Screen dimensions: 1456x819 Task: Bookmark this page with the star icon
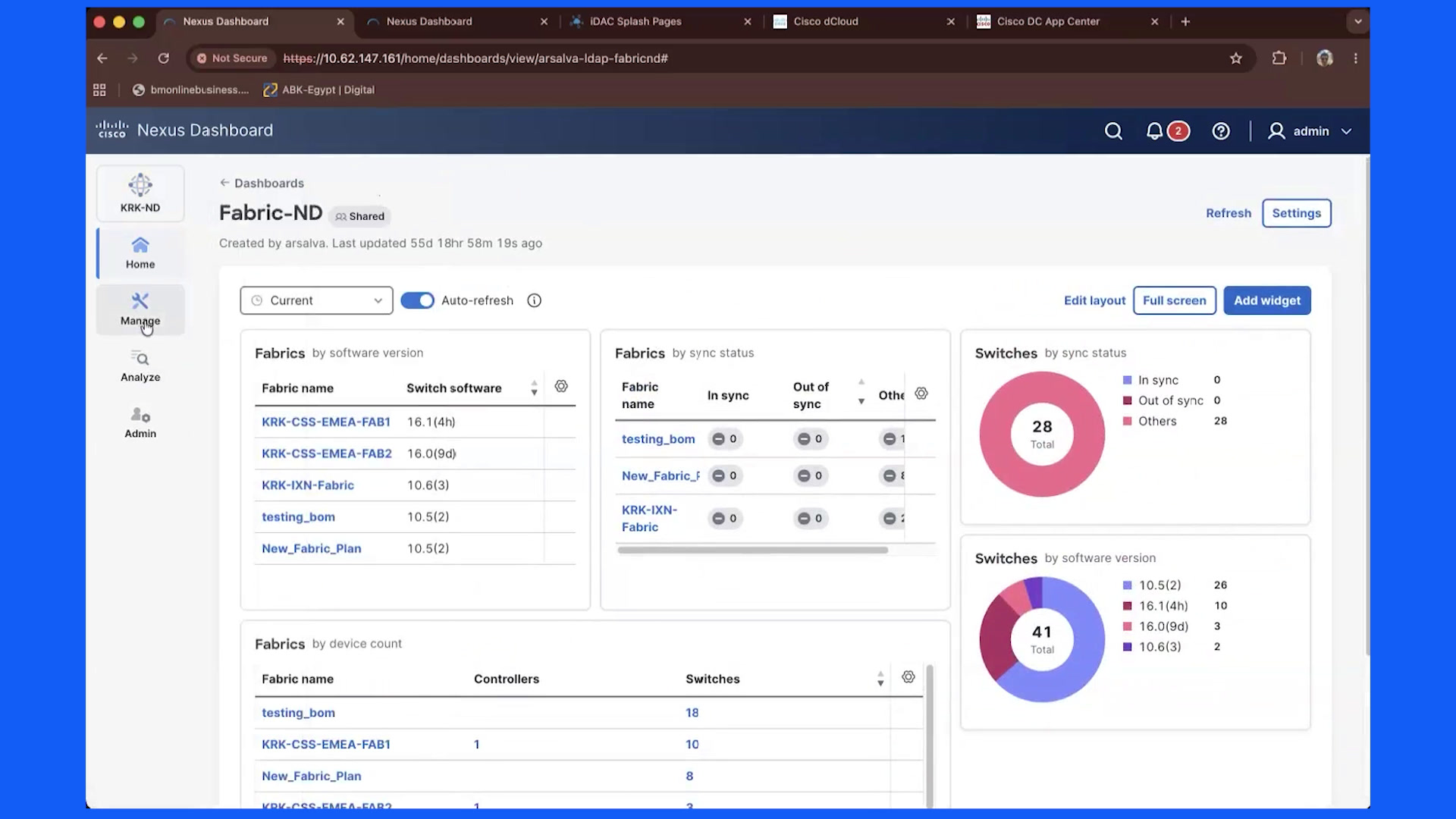[x=1236, y=58]
